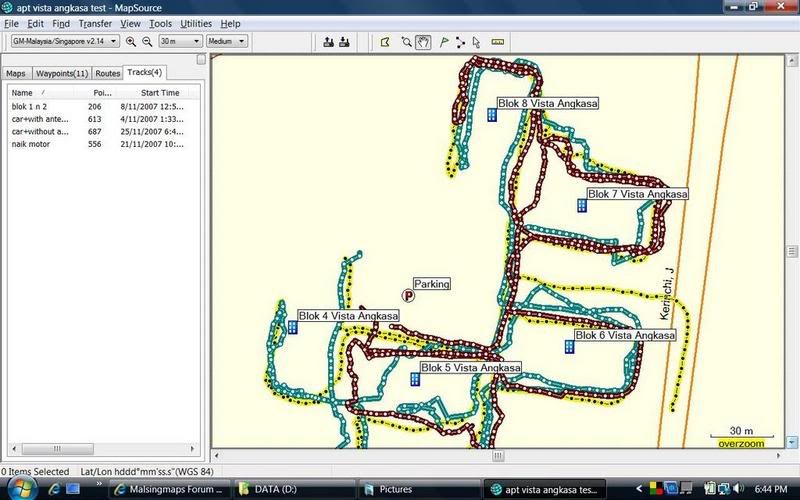The height and width of the screenshot is (500, 800).
Task: Sort tracks by Start Time column header
Action: [157, 93]
